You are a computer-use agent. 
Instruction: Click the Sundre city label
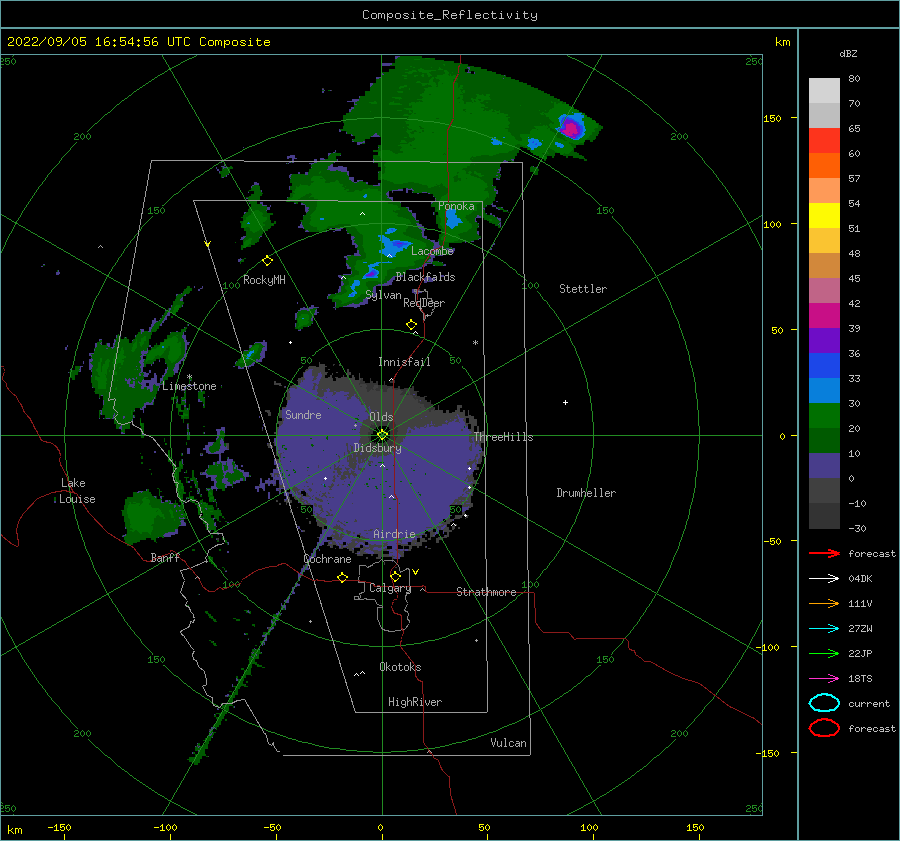coord(303,415)
